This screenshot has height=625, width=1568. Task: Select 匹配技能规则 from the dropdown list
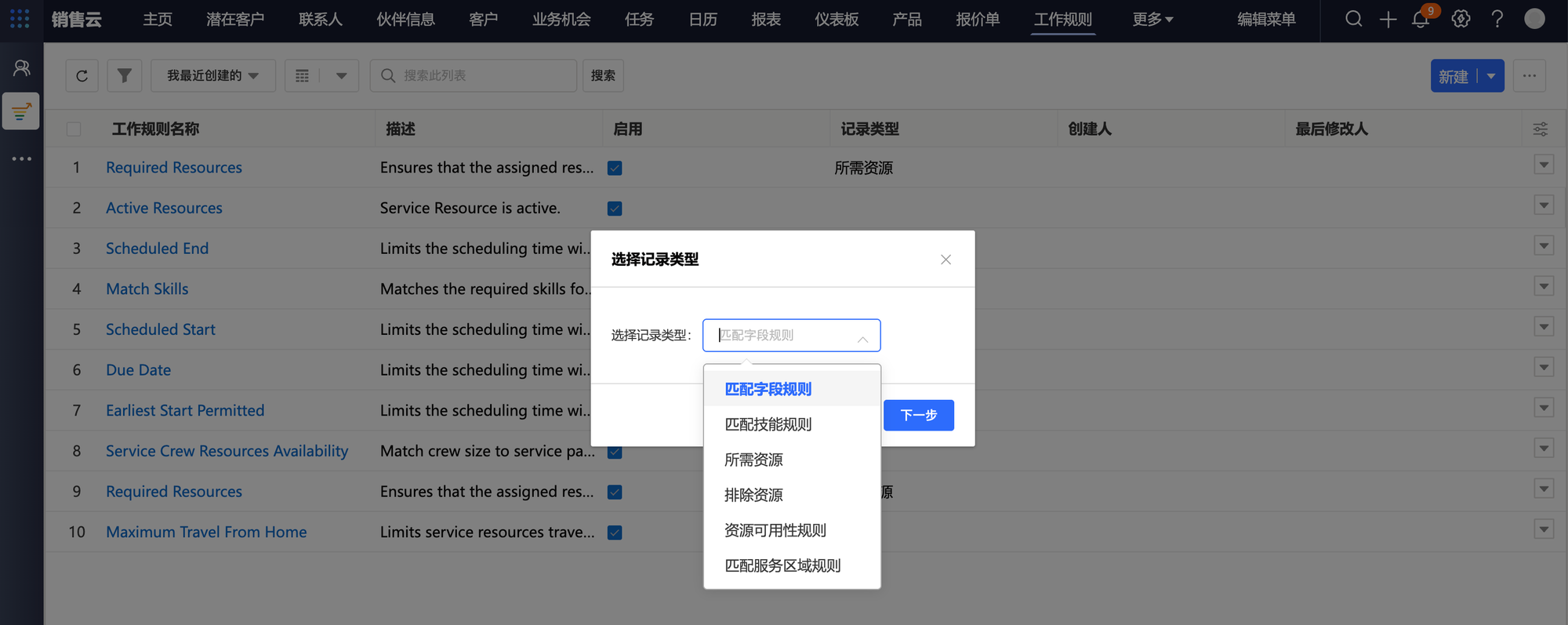click(x=768, y=424)
